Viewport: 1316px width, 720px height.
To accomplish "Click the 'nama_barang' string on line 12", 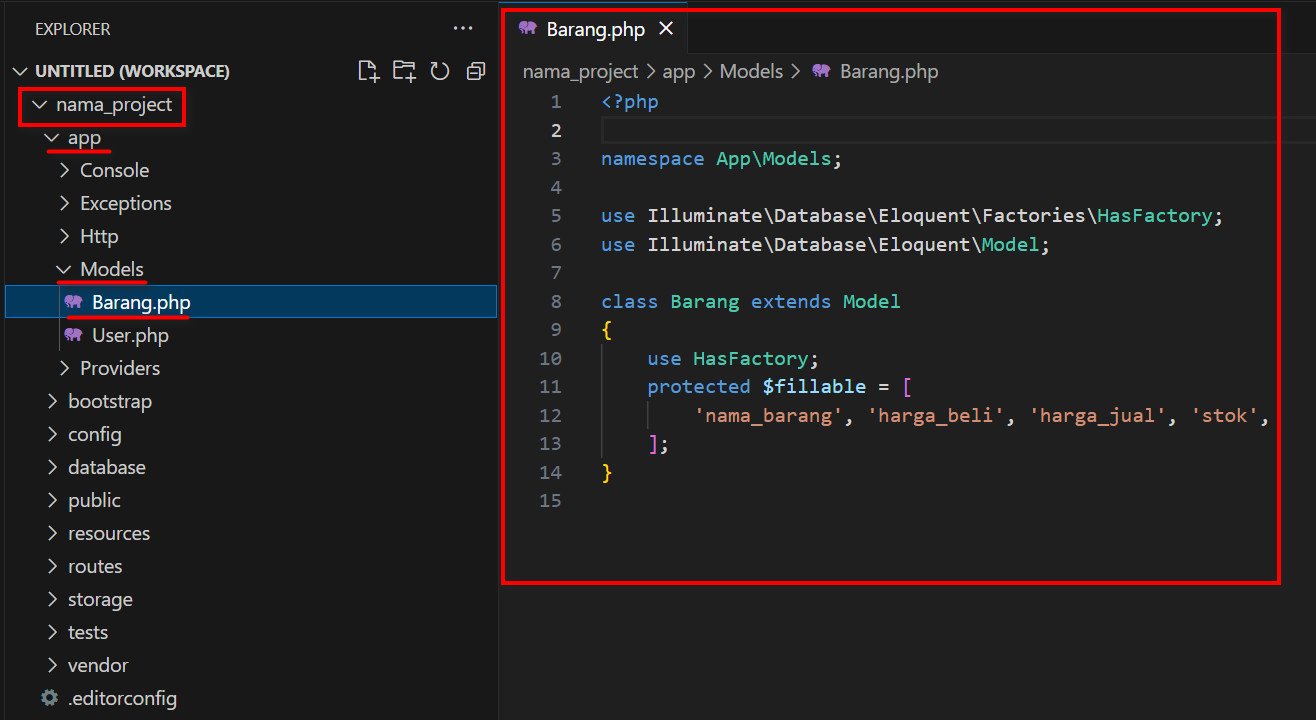I will [768, 415].
